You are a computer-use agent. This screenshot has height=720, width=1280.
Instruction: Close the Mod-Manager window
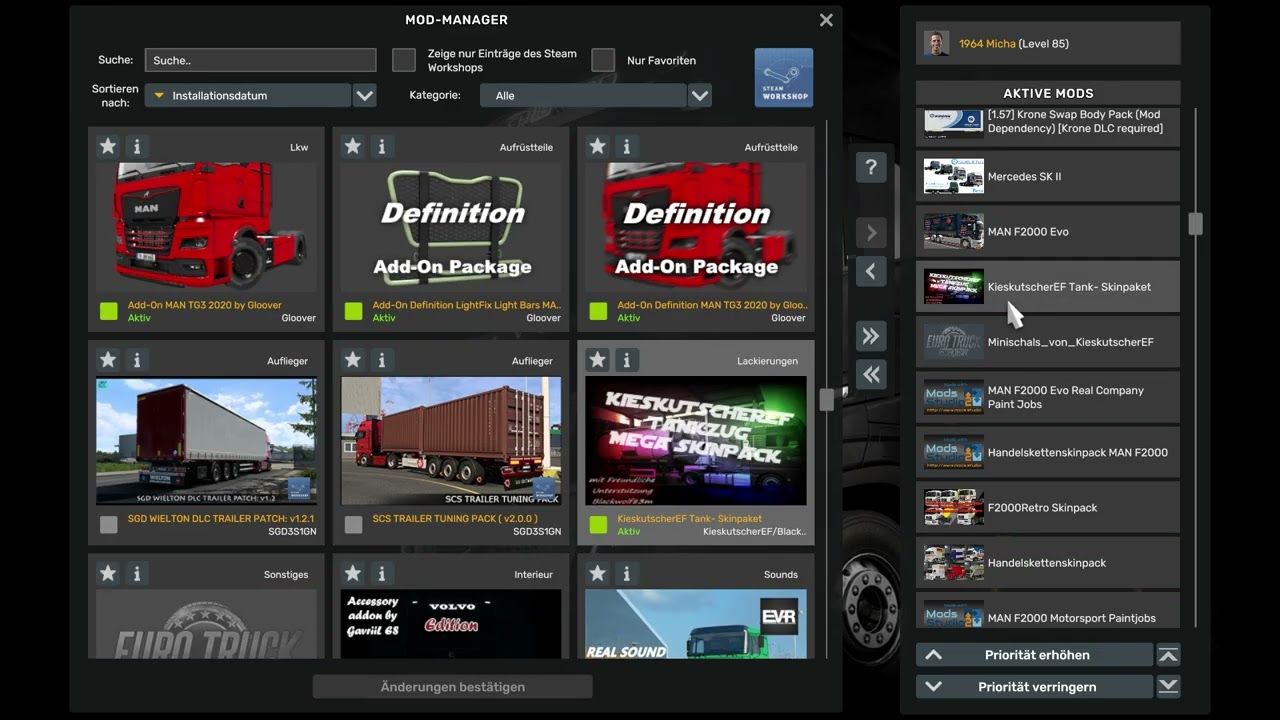(826, 20)
